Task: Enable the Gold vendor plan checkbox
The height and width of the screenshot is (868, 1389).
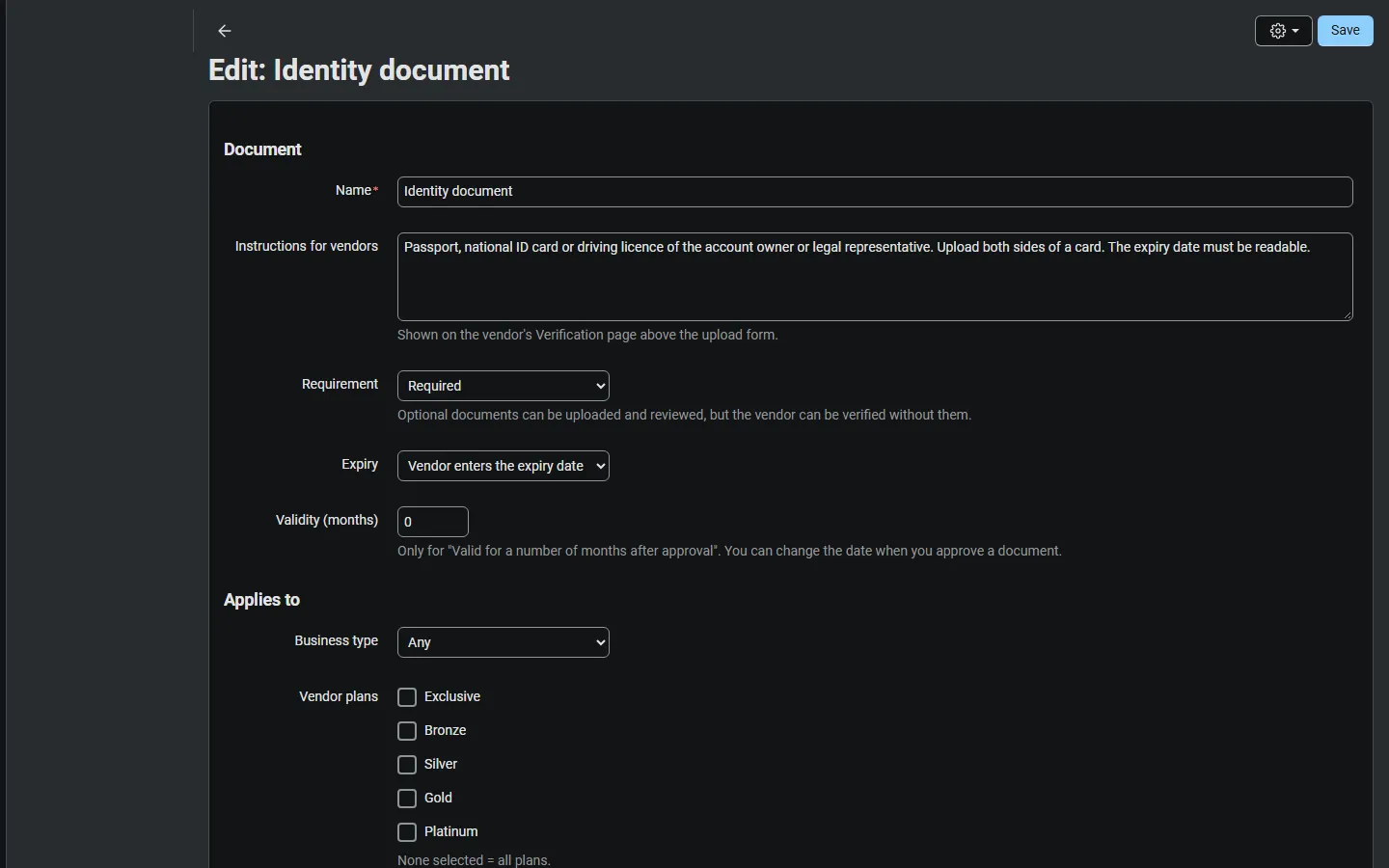Action: pyautogui.click(x=407, y=799)
